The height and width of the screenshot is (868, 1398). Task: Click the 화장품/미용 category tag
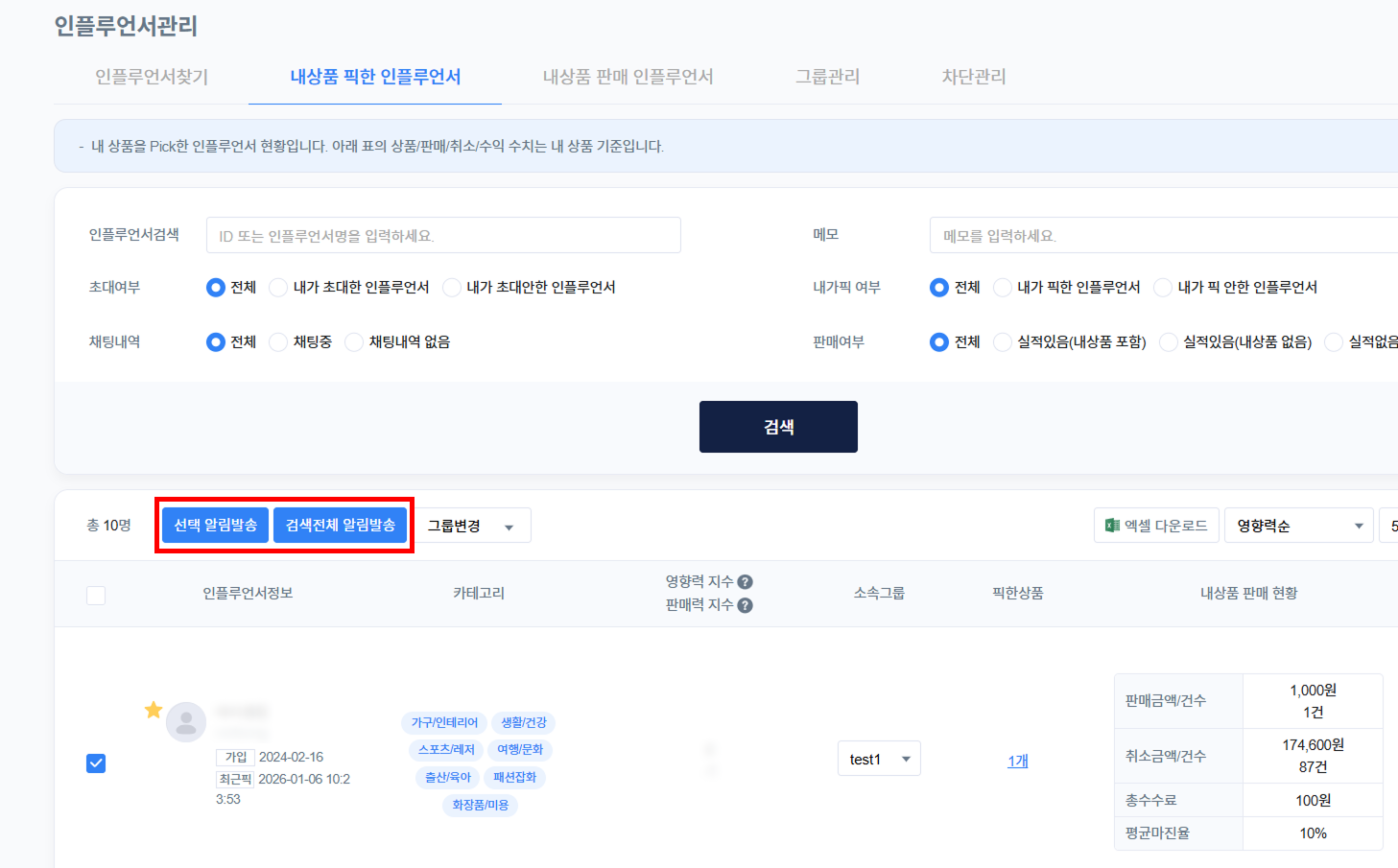[x=480, y=805]
